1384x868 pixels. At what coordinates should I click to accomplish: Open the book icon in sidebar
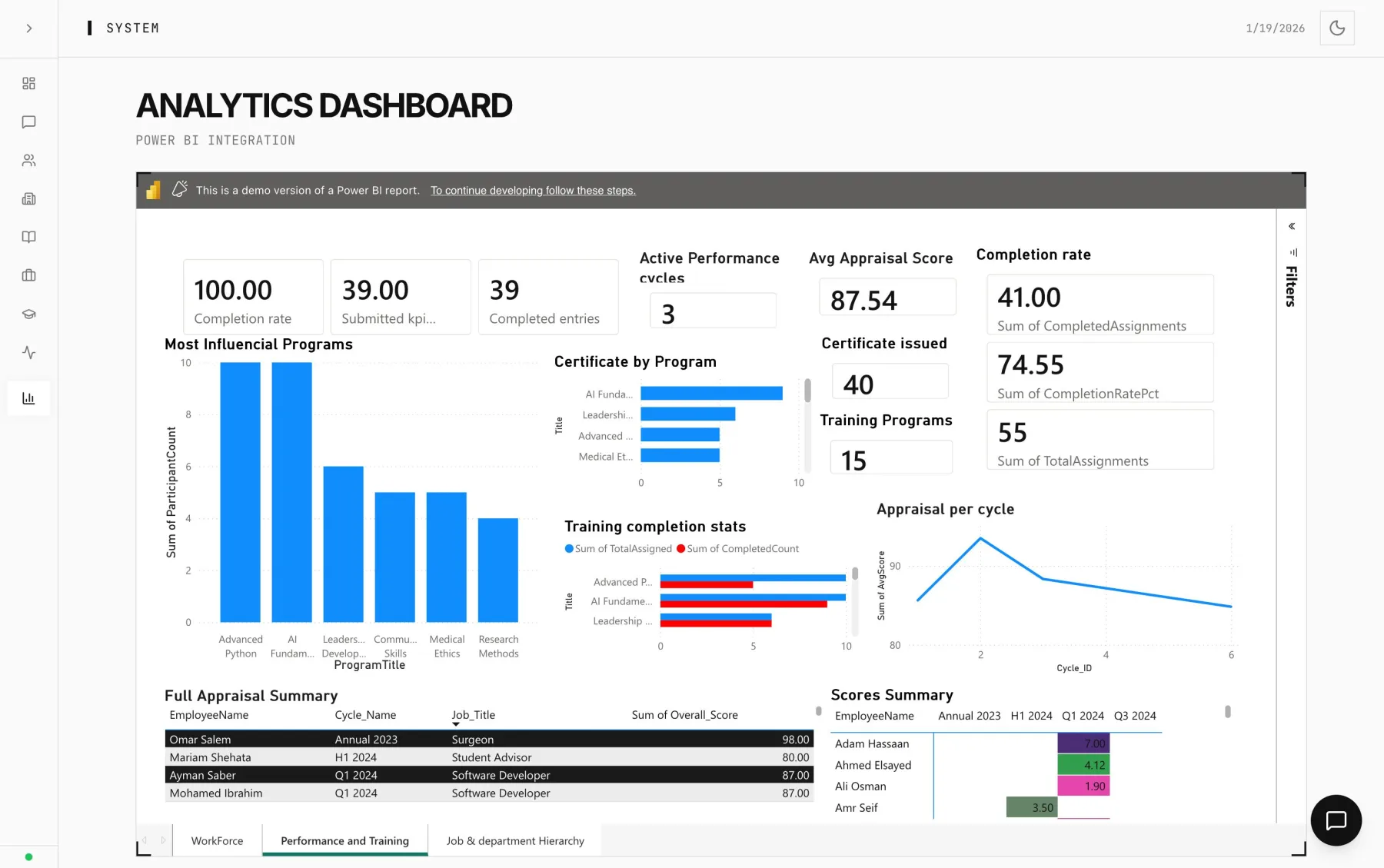(28, 237)
